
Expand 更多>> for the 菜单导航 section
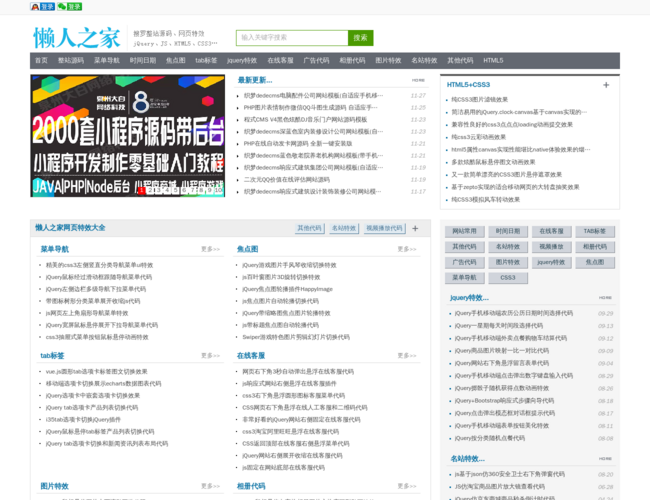coord(210,249)
